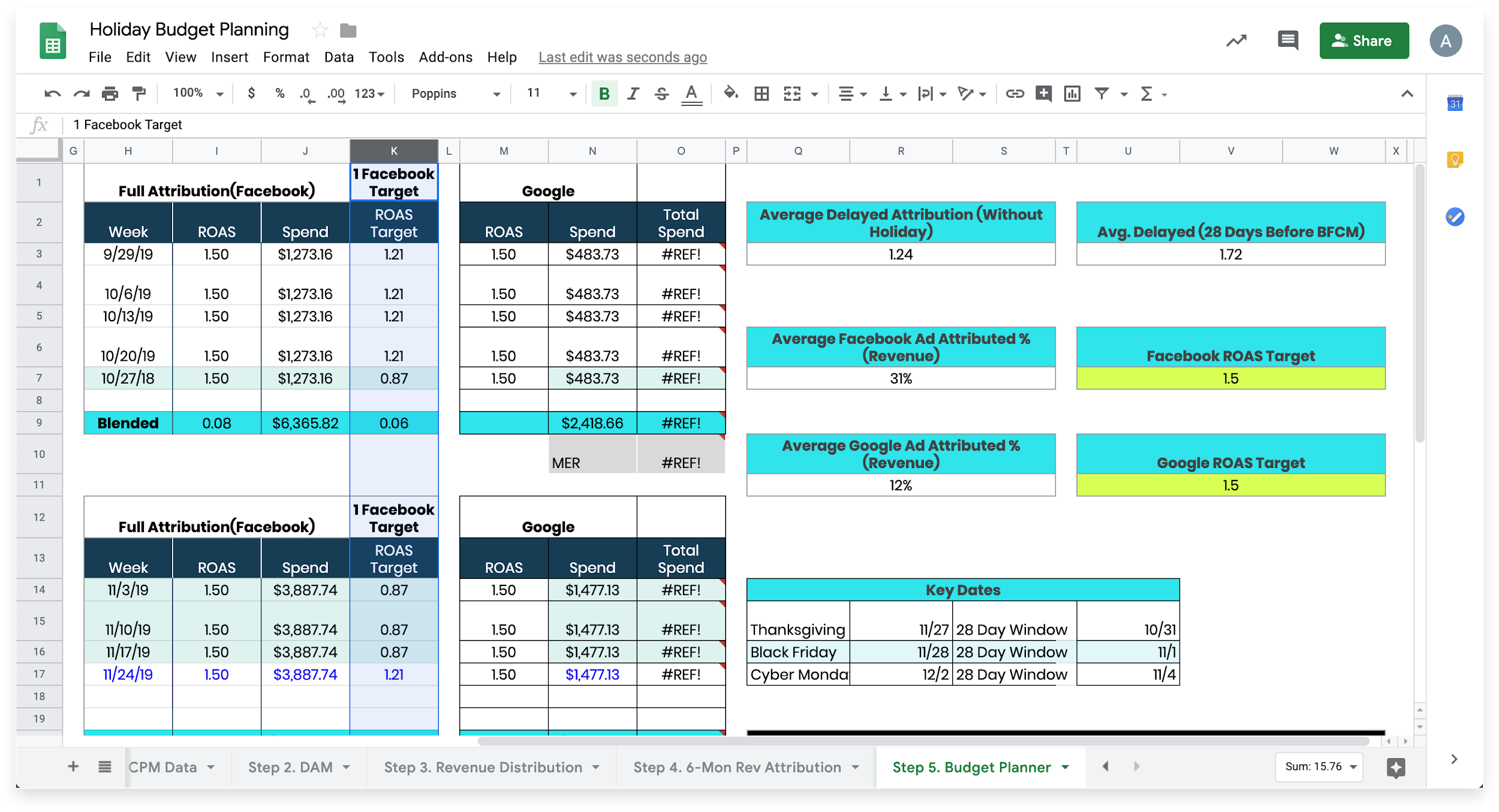Click the text color underlined A

pos(691,93)
